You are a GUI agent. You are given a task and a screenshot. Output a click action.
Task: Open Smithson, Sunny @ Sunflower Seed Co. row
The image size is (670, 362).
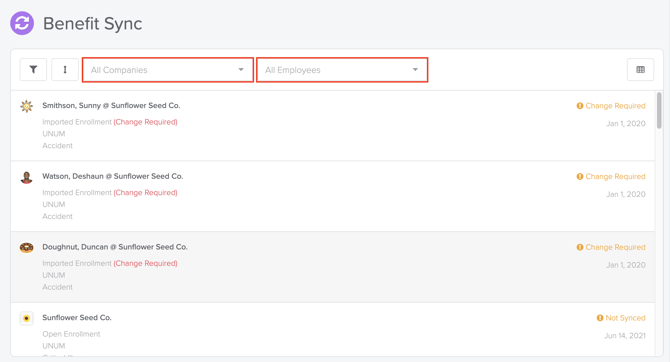[332, 126]
